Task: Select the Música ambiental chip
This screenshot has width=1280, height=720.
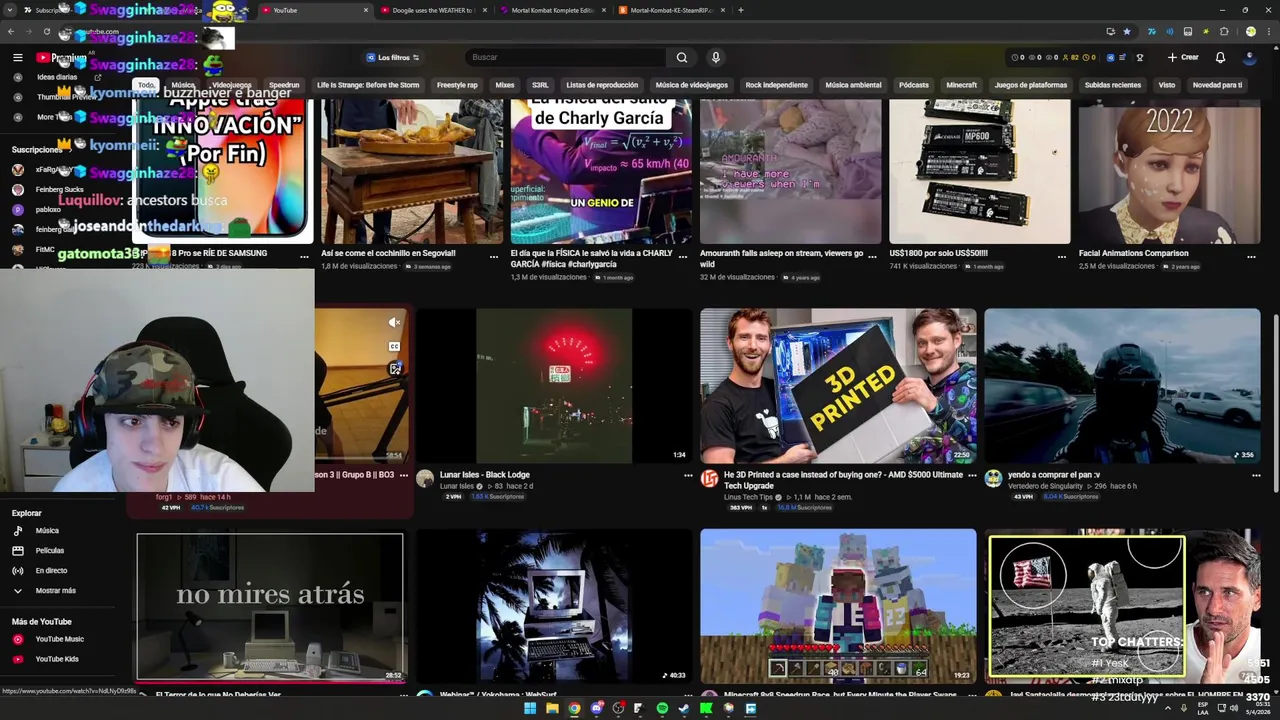Action: [x=853, y=85]
